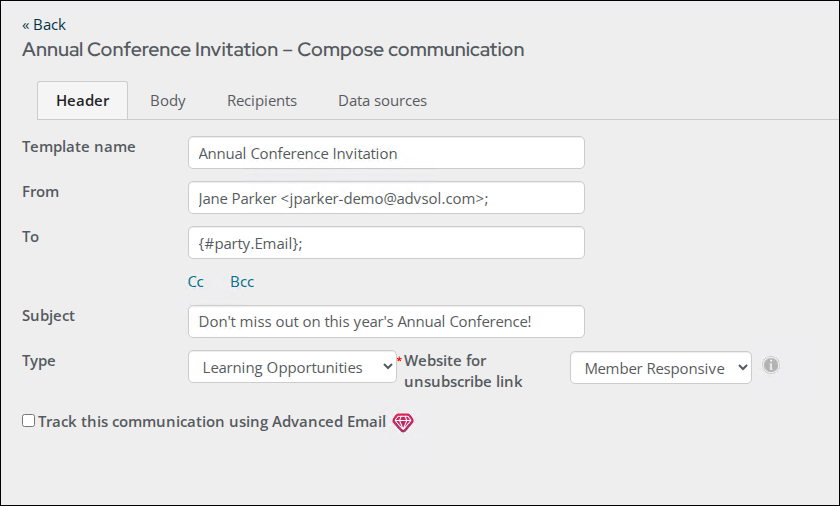
Task: Focus the From address field
Action: (386, 198)
